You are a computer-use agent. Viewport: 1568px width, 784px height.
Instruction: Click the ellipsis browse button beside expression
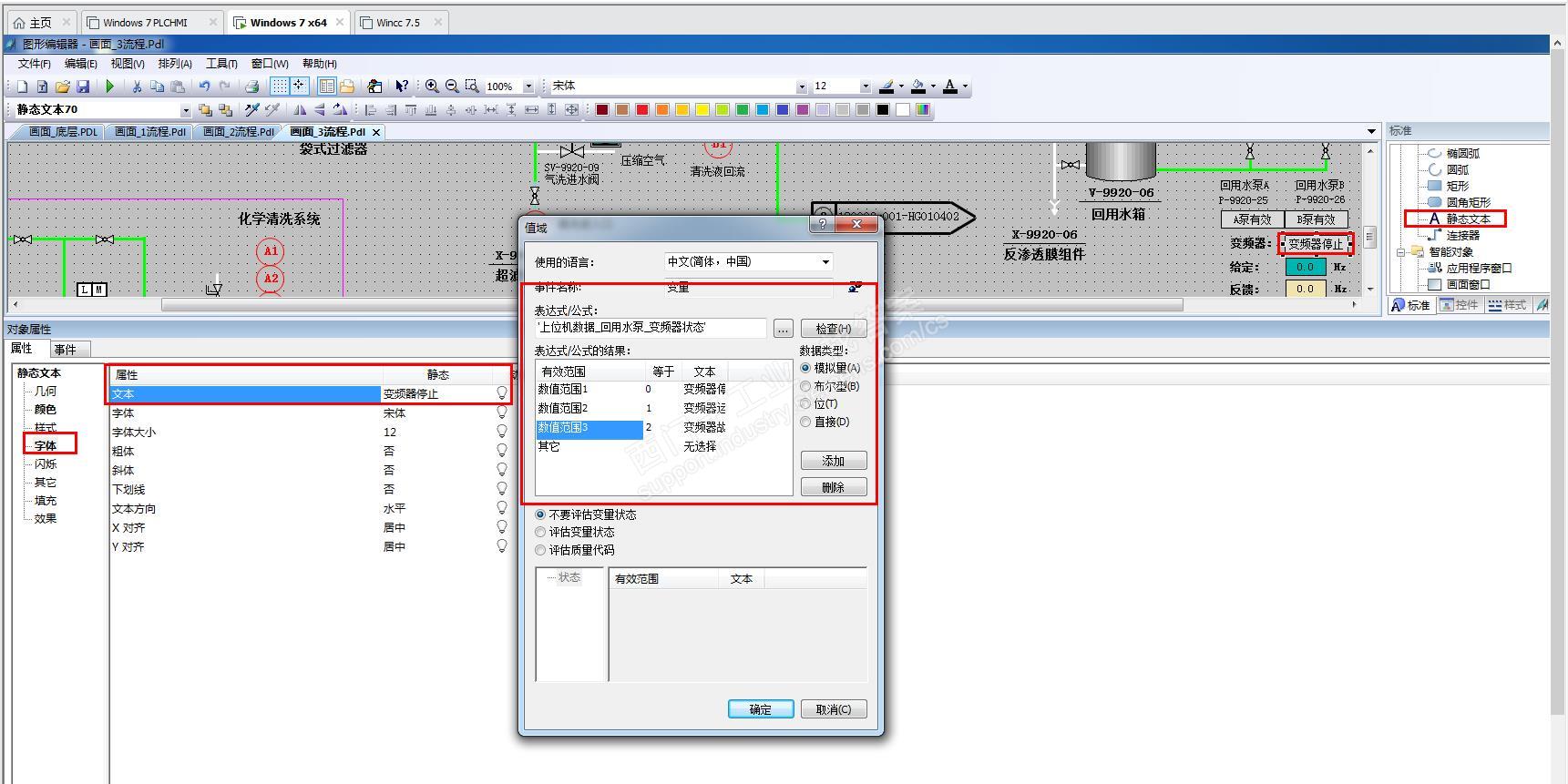[783, 329]
